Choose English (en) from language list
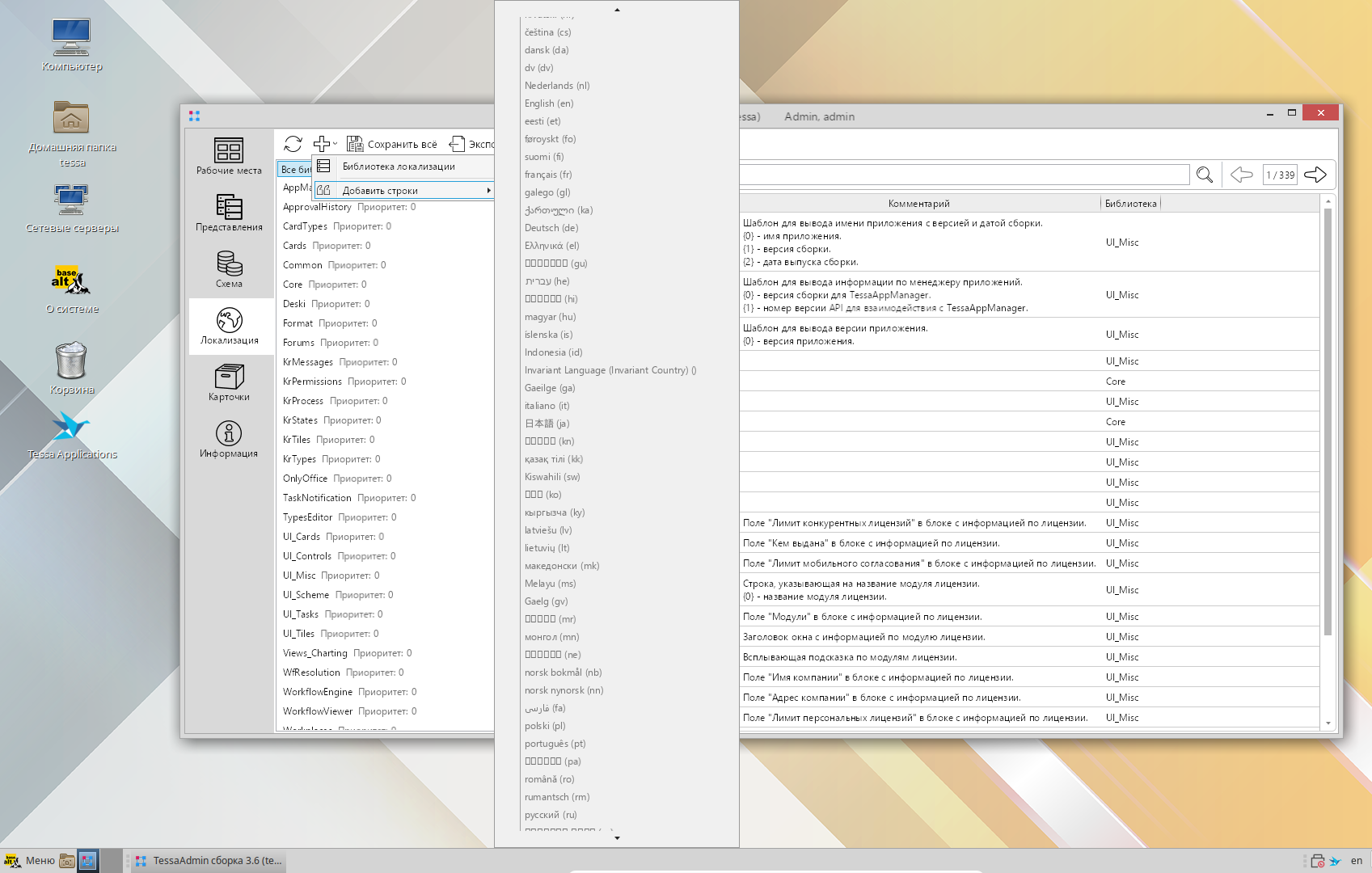This screenshot has height=873, width=1372. (x=549, y=103)
